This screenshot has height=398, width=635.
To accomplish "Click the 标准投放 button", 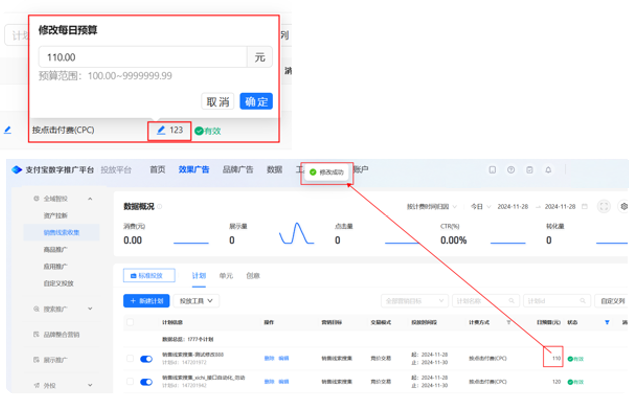I will [149, 276].
